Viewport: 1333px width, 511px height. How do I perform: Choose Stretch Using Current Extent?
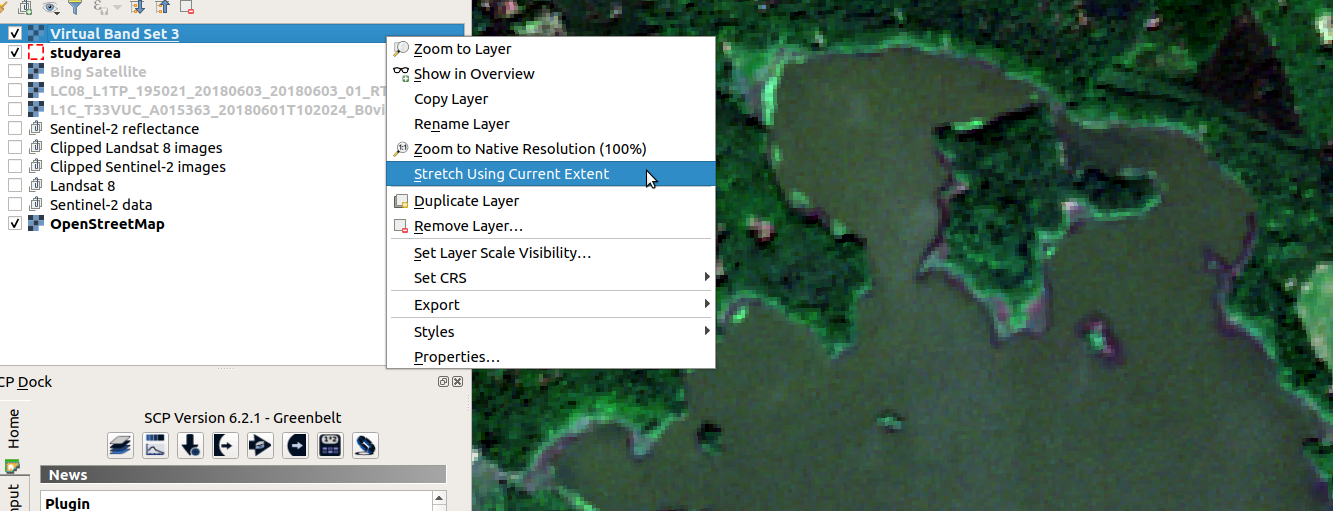pos(551,174)
